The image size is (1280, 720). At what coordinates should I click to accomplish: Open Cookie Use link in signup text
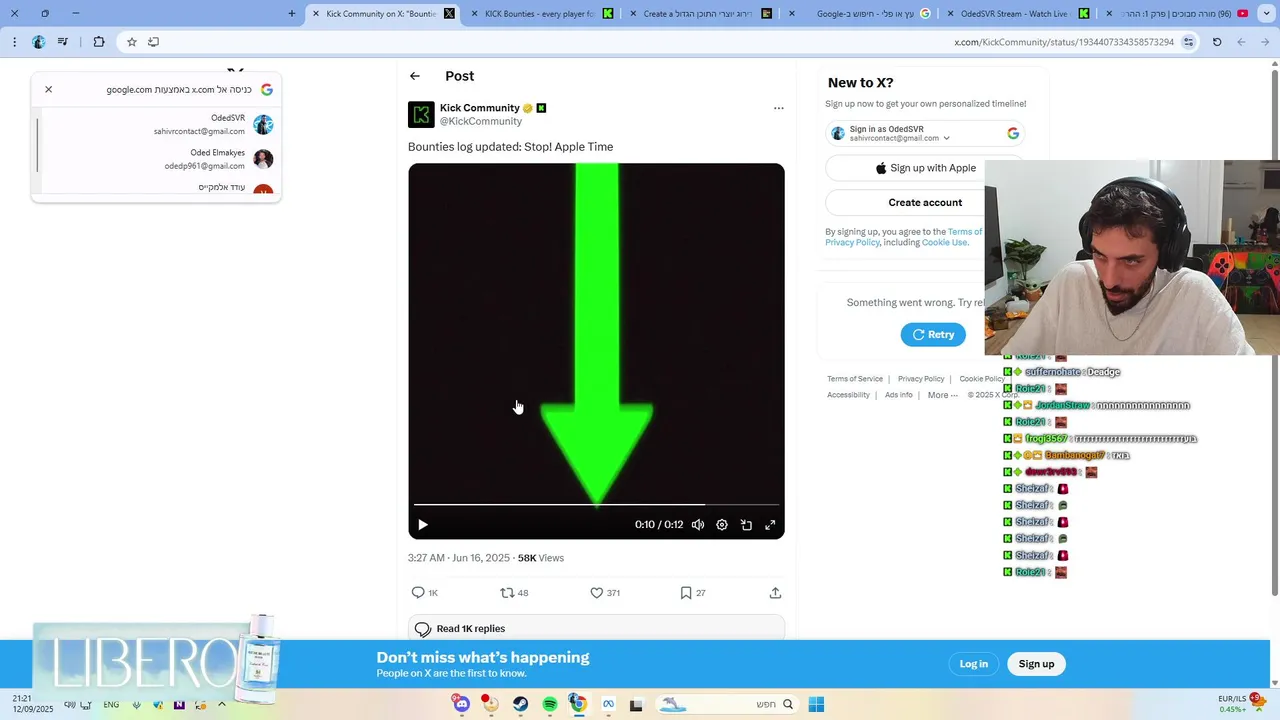(944, 243)
